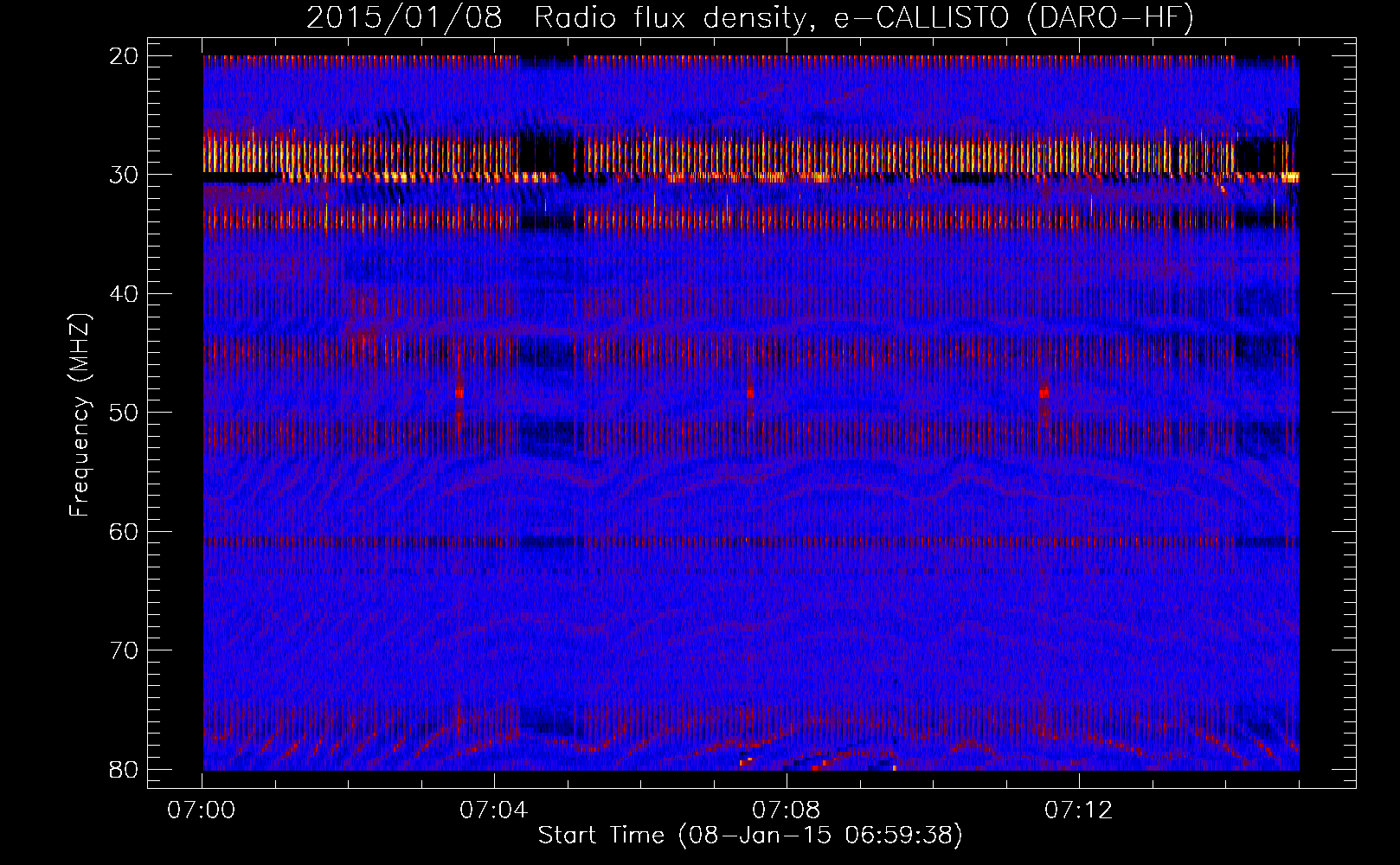Viewport: 1400px width, 865px height.
Task: Click the red burst near 48 MHz after 07:03
Action: 459,393
